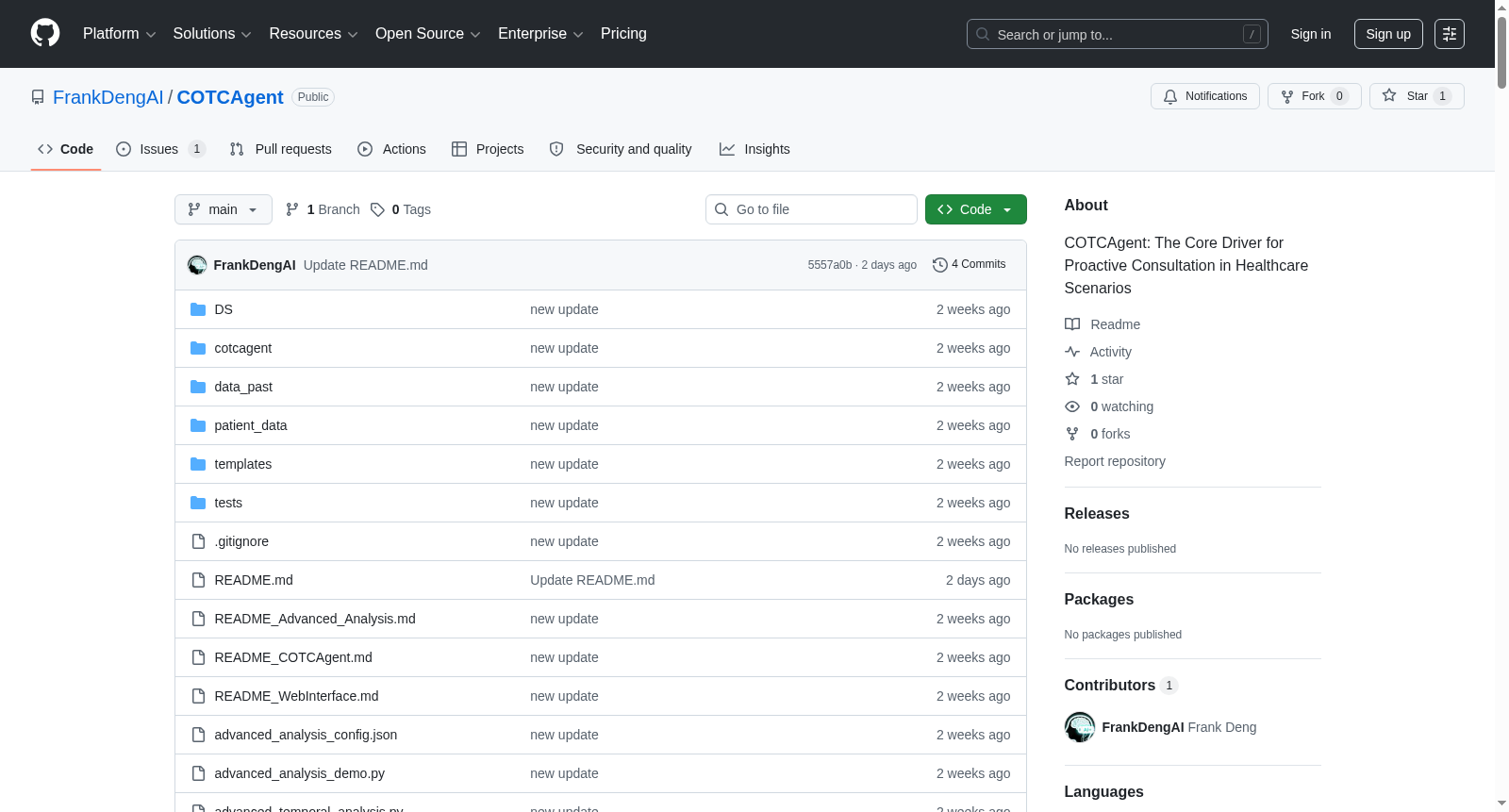View the 4 Commits history link

coord(970,265)
